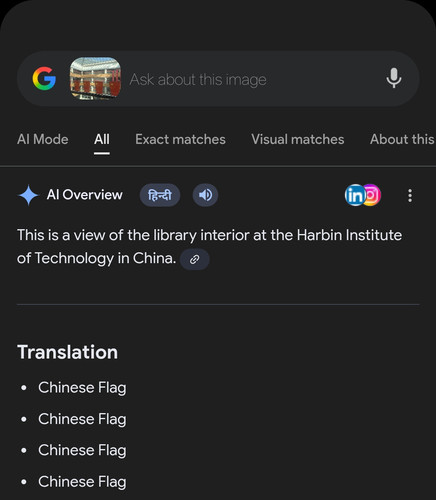Open the Exact matches tab
Viewport: 436px width, 500px height.
tap(180, 139)
